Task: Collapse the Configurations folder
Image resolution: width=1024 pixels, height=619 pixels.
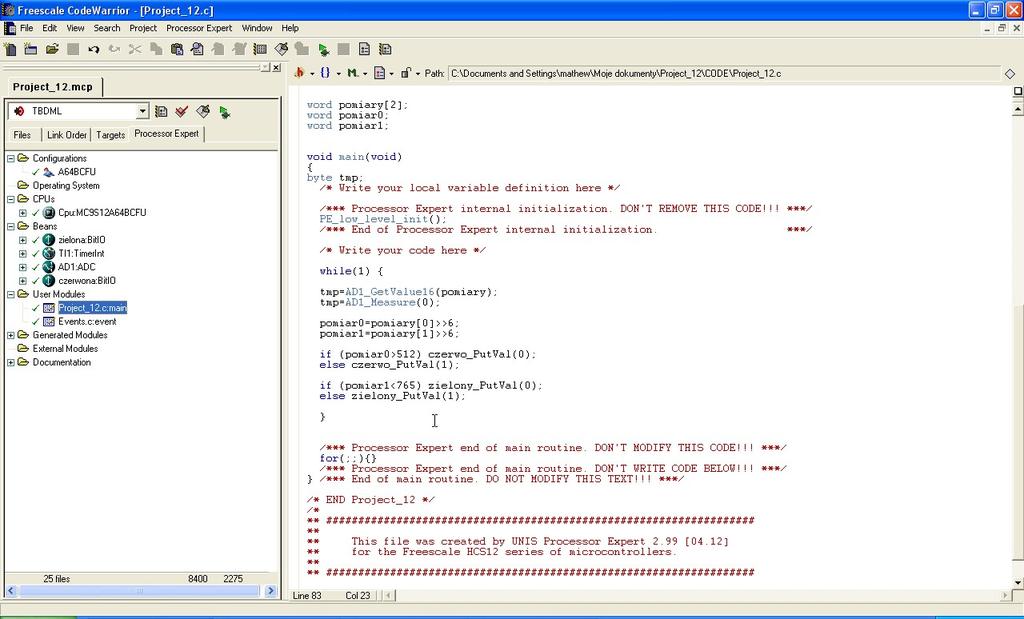Action: (x=10, y=158)
